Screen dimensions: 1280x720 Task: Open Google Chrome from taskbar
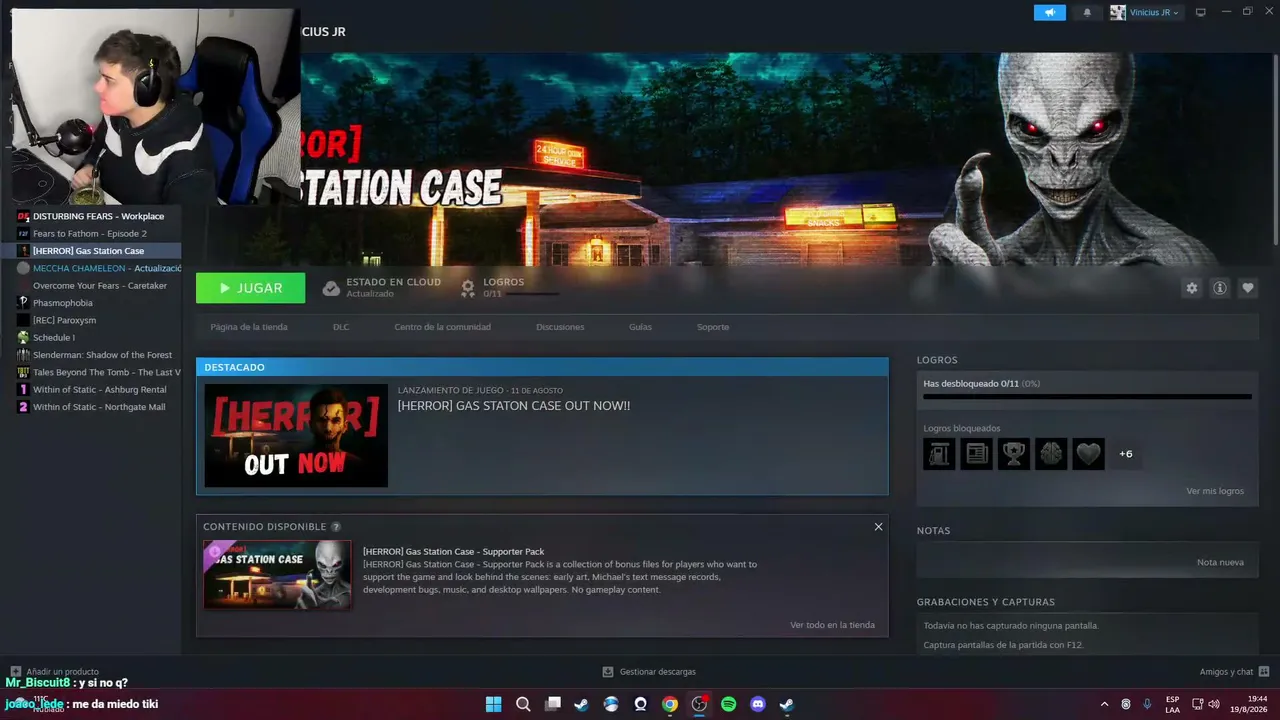670,704
